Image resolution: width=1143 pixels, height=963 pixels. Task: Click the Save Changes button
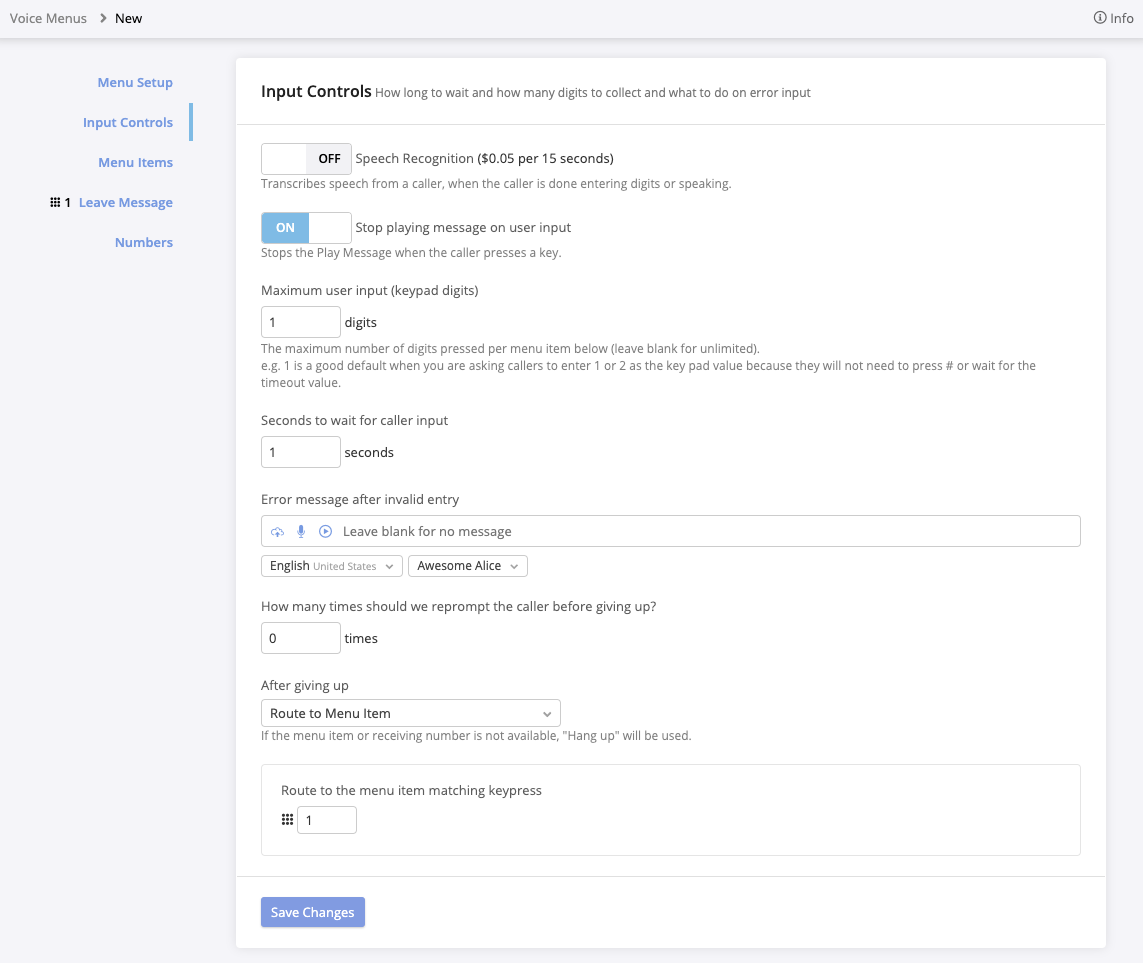[x=313, y=912]
